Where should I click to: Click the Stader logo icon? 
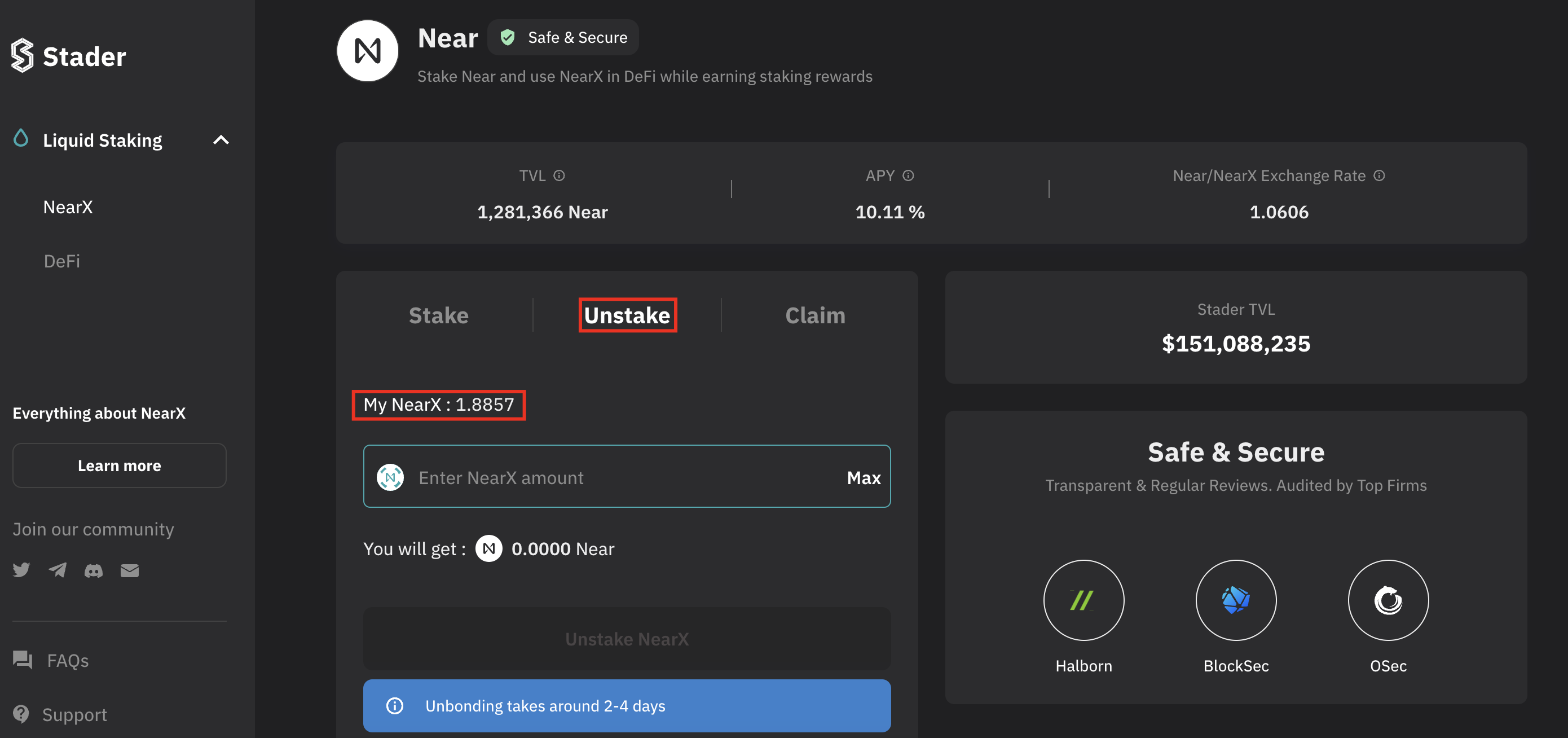[x=22, y=55]
